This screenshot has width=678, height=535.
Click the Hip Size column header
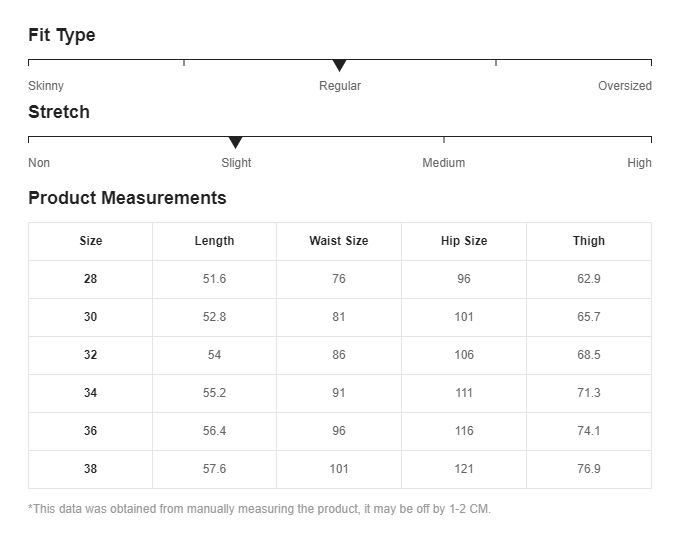[x=464, y=241]
